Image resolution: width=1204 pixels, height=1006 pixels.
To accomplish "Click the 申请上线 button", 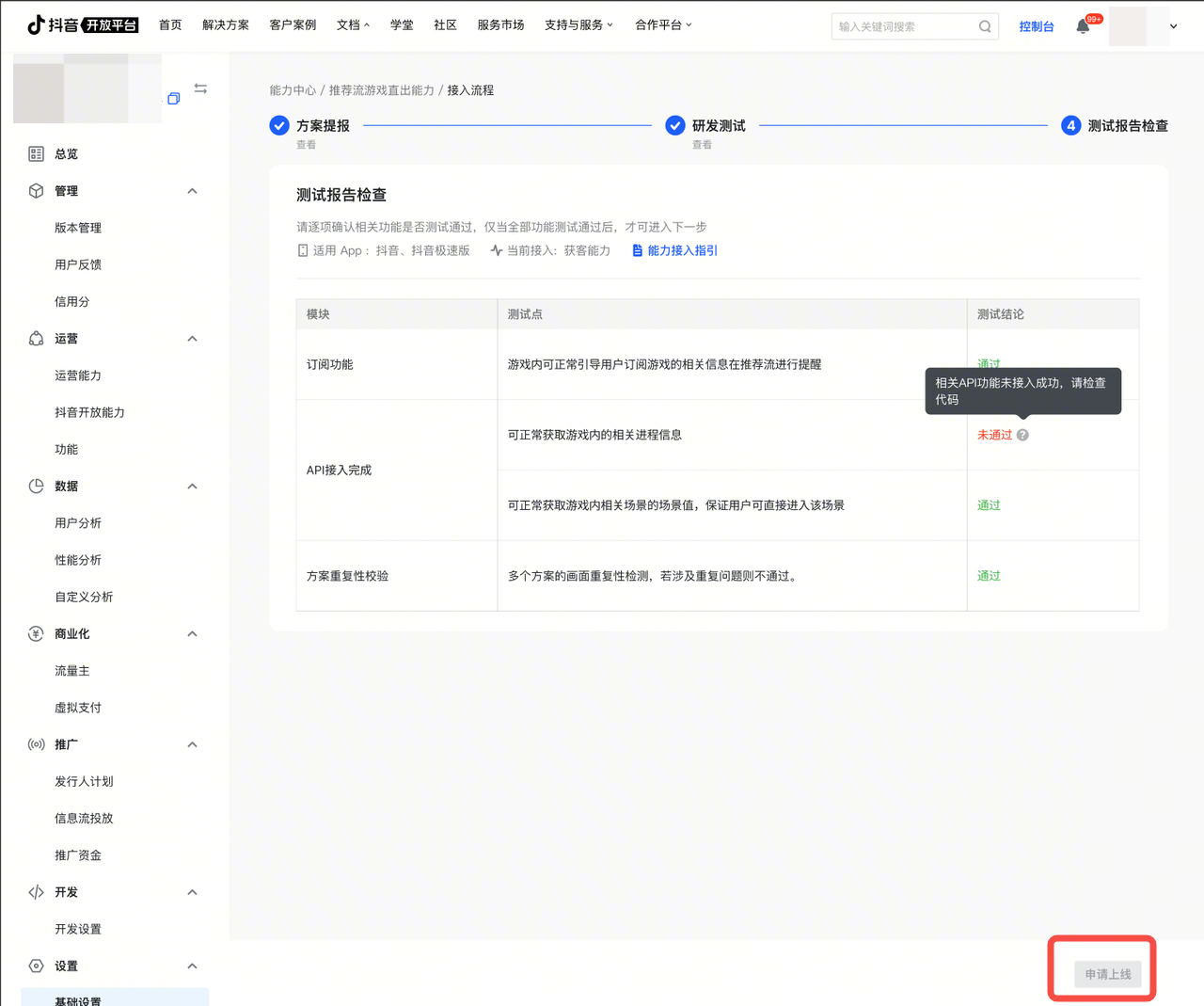I will click(1107, 974).
